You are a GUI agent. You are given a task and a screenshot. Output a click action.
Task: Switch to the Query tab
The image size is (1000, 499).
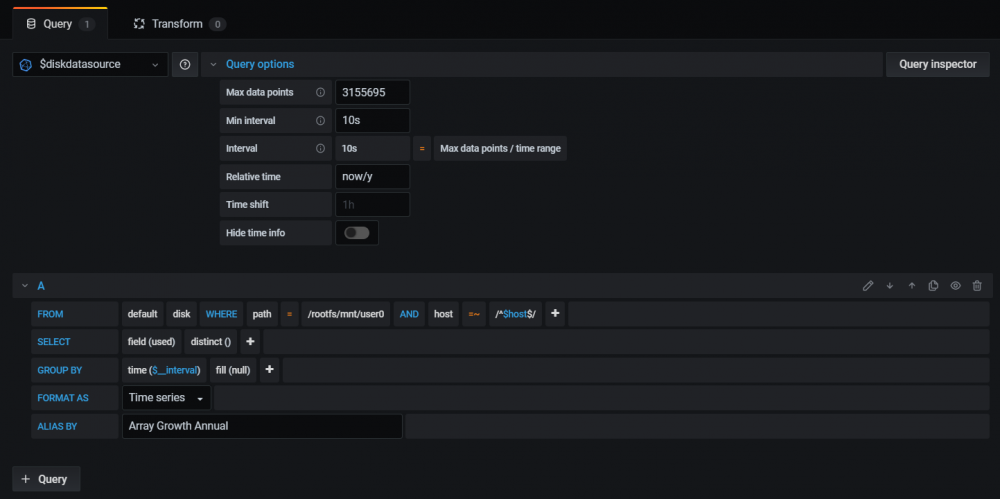pyautogui.click(x=60, y=24)
